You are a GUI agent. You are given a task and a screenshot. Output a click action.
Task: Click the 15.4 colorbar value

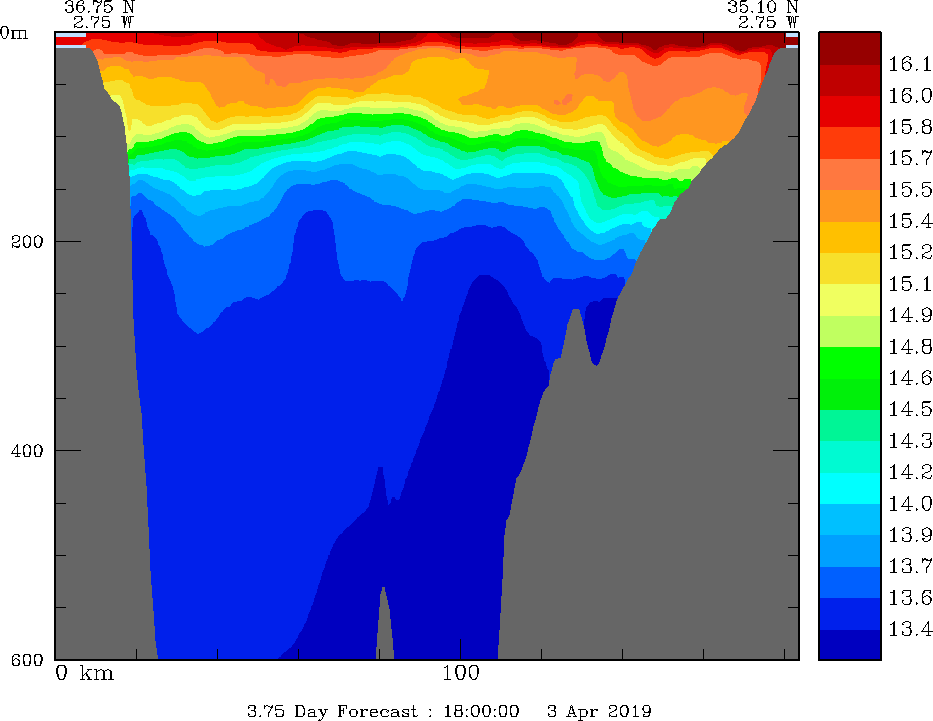point(910,221)
